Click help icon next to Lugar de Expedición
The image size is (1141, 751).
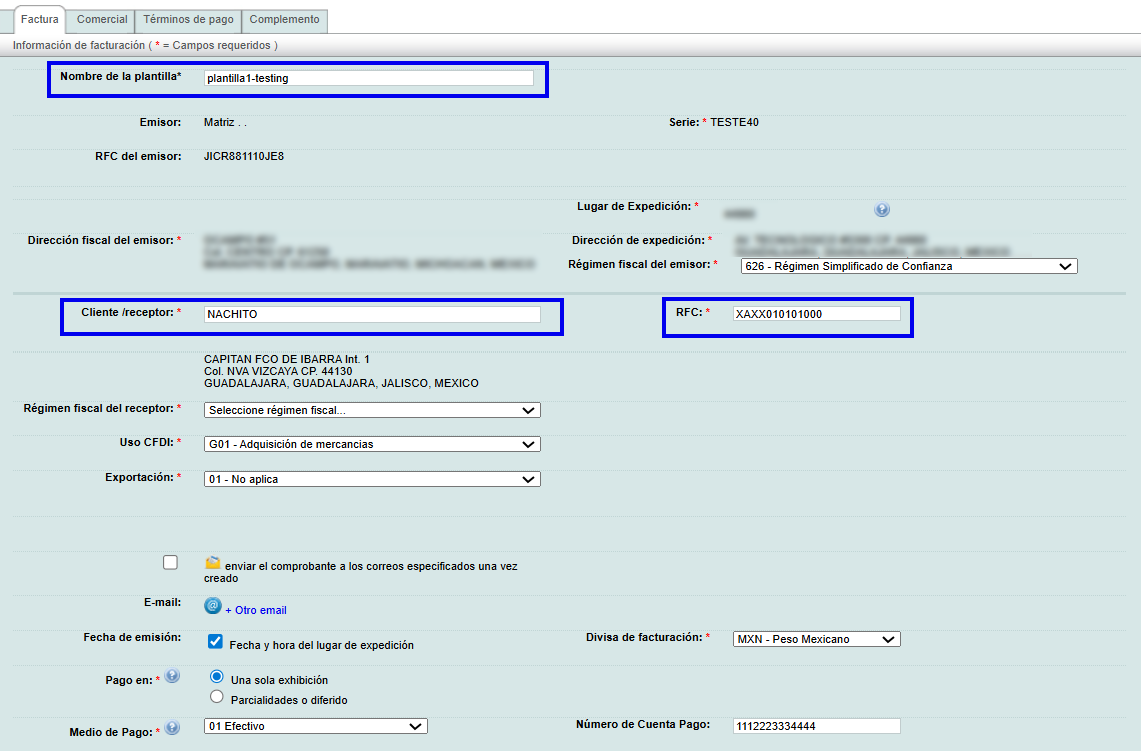(x=882, y=210)
